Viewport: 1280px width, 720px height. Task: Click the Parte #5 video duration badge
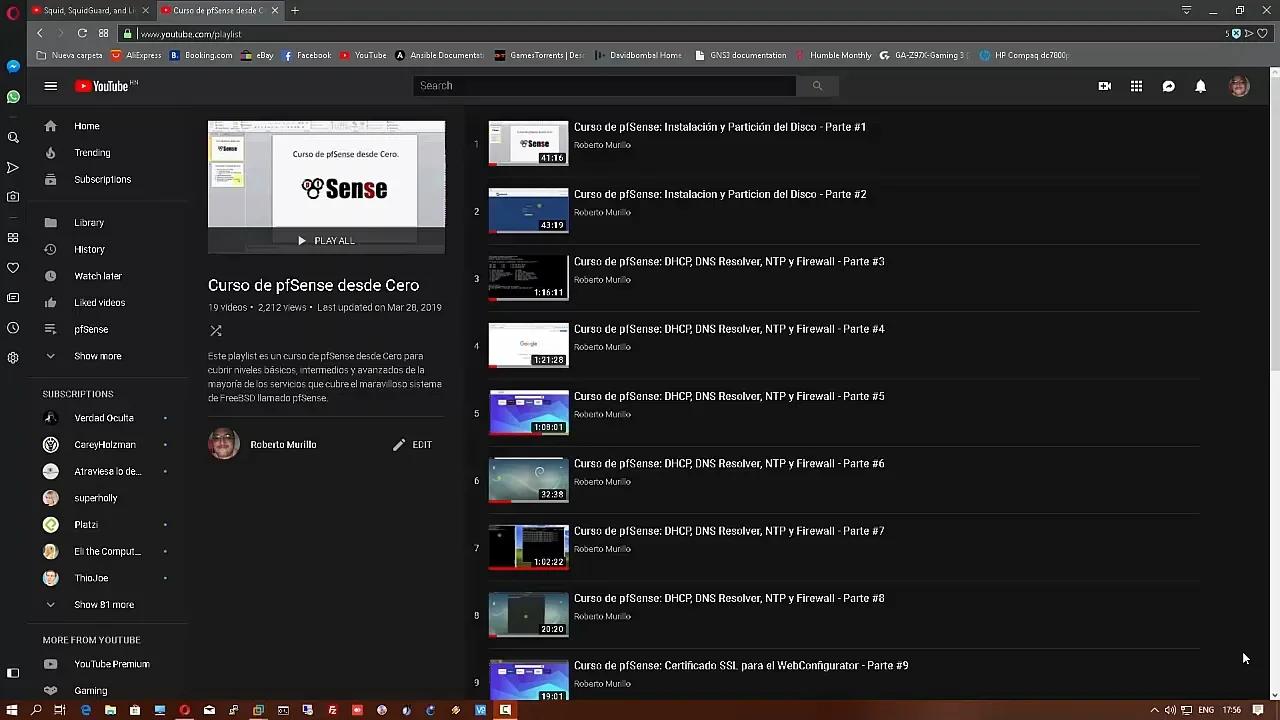click(x=551, y=427)
